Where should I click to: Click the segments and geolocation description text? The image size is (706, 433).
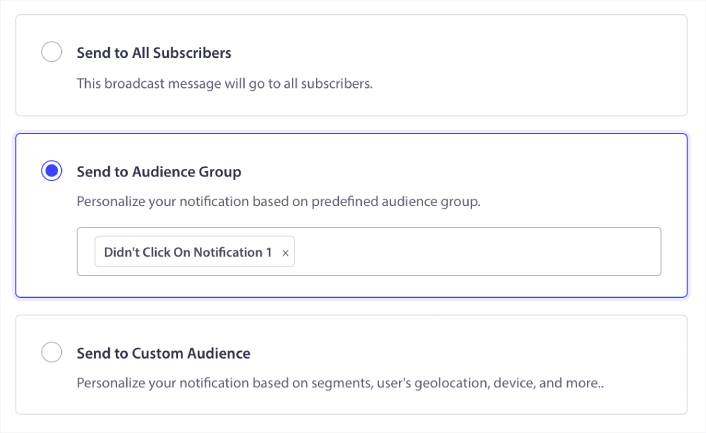[340, 382]
